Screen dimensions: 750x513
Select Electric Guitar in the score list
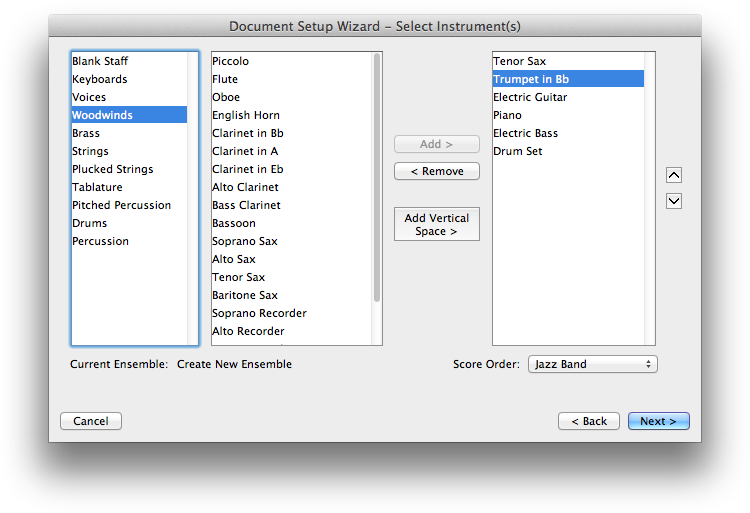click(530, 97)
